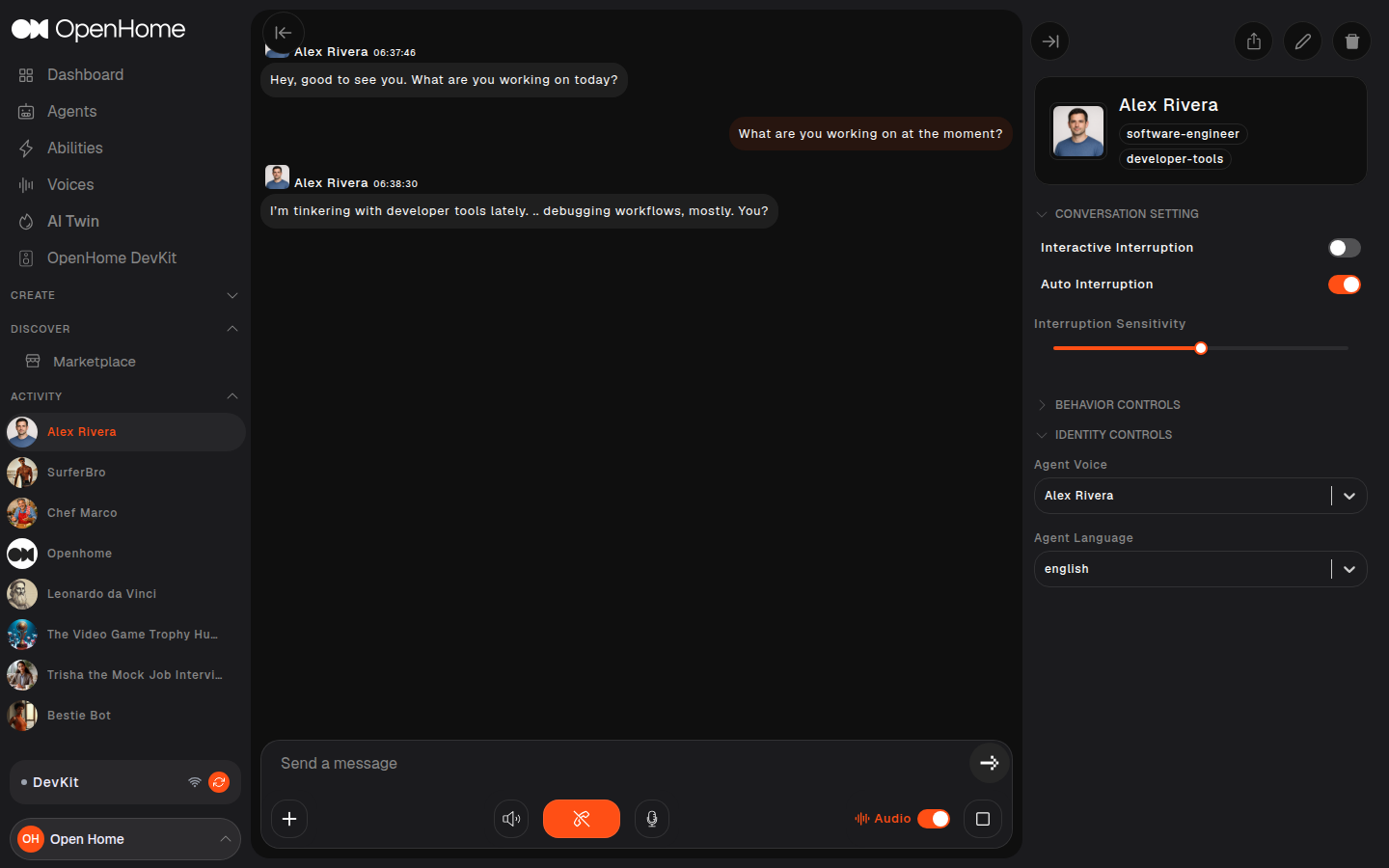Open the SurferBro conversation

click(123, 473)
